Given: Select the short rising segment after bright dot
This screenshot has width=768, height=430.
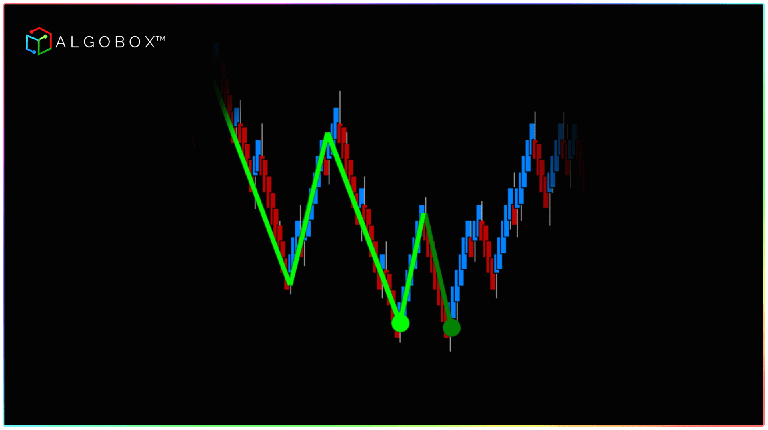Looking at the screenshot, I should (x=412, y=268).
